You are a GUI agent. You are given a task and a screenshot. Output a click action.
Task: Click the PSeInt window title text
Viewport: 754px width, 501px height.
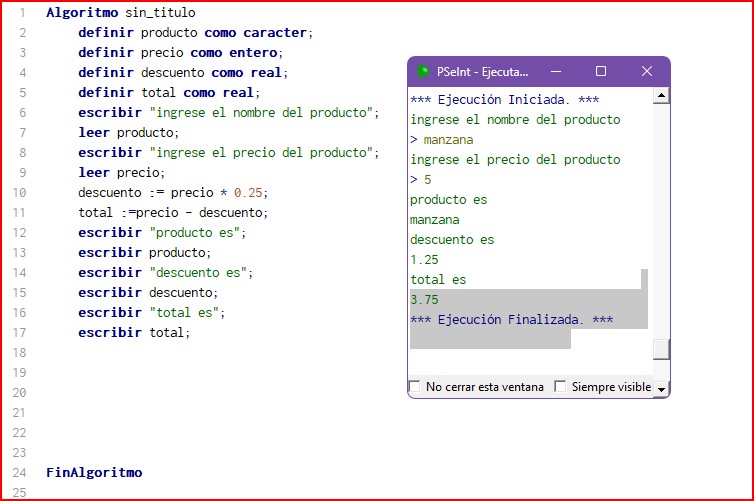(482, 72)
